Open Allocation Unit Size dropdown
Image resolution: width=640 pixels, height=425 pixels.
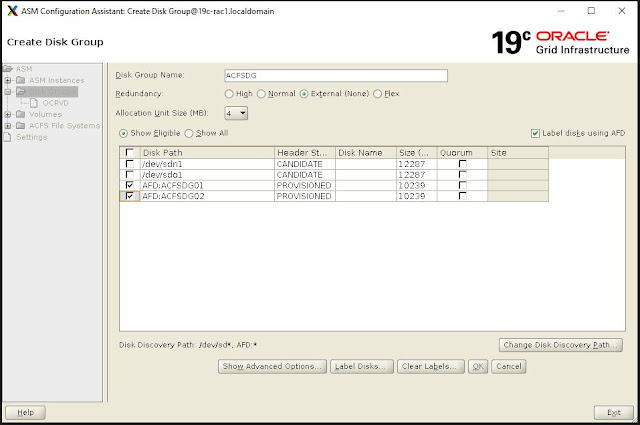click(236, 113)
